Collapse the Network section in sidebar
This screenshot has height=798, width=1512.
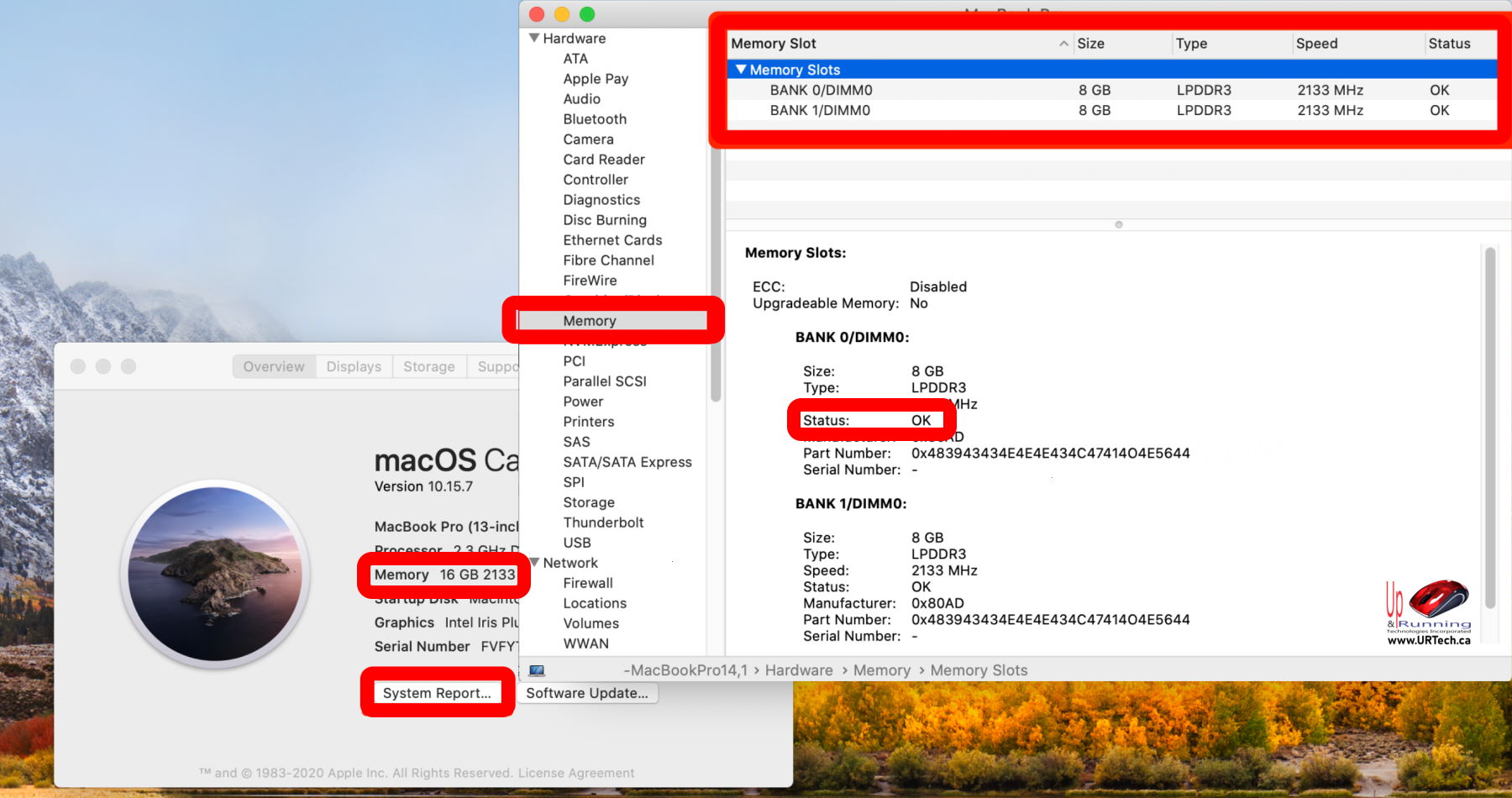coord(534,562)
